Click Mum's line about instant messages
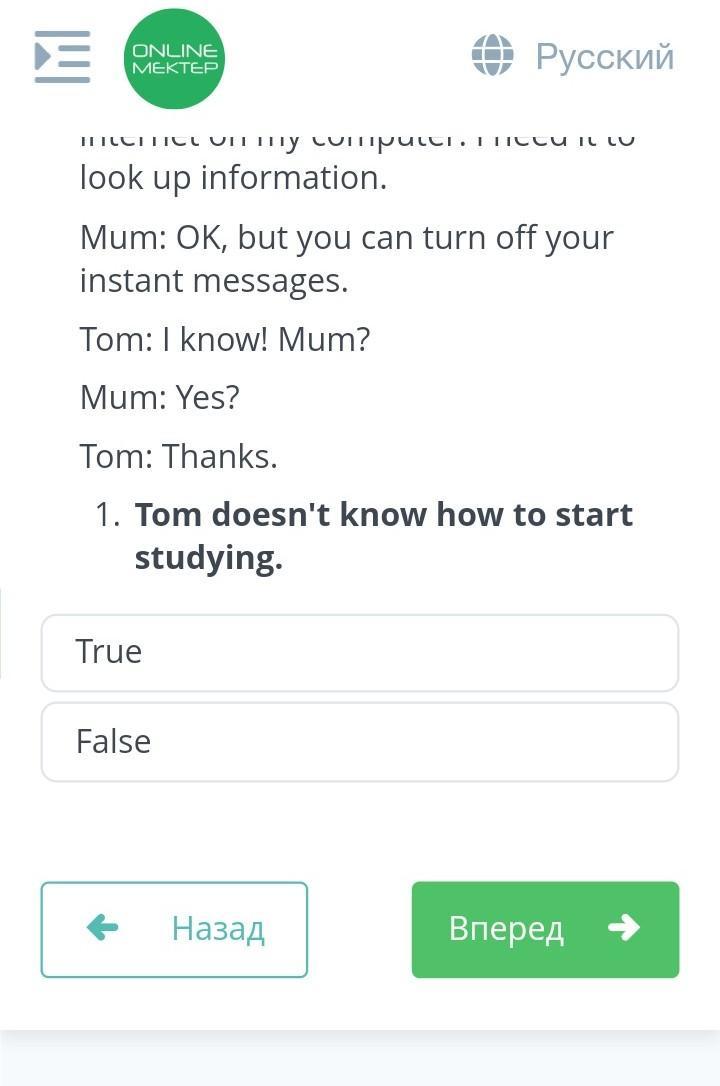 [346, 259]
